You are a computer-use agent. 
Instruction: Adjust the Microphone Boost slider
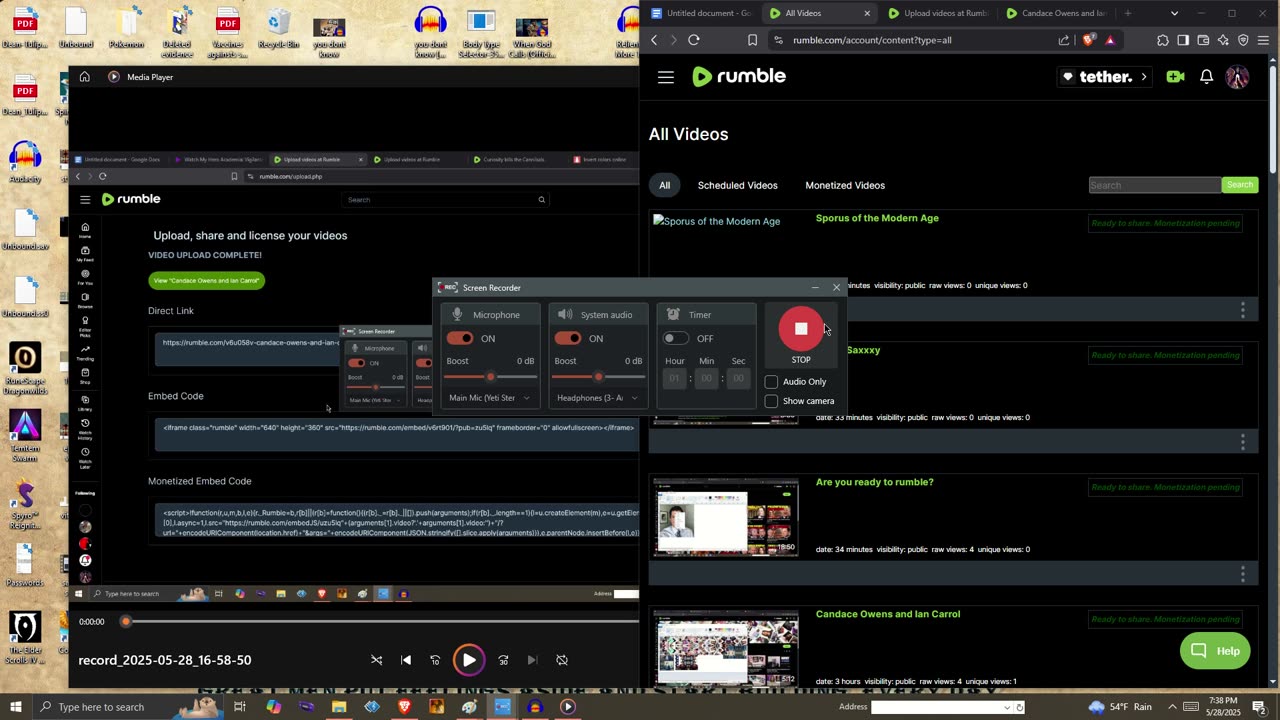490,377
